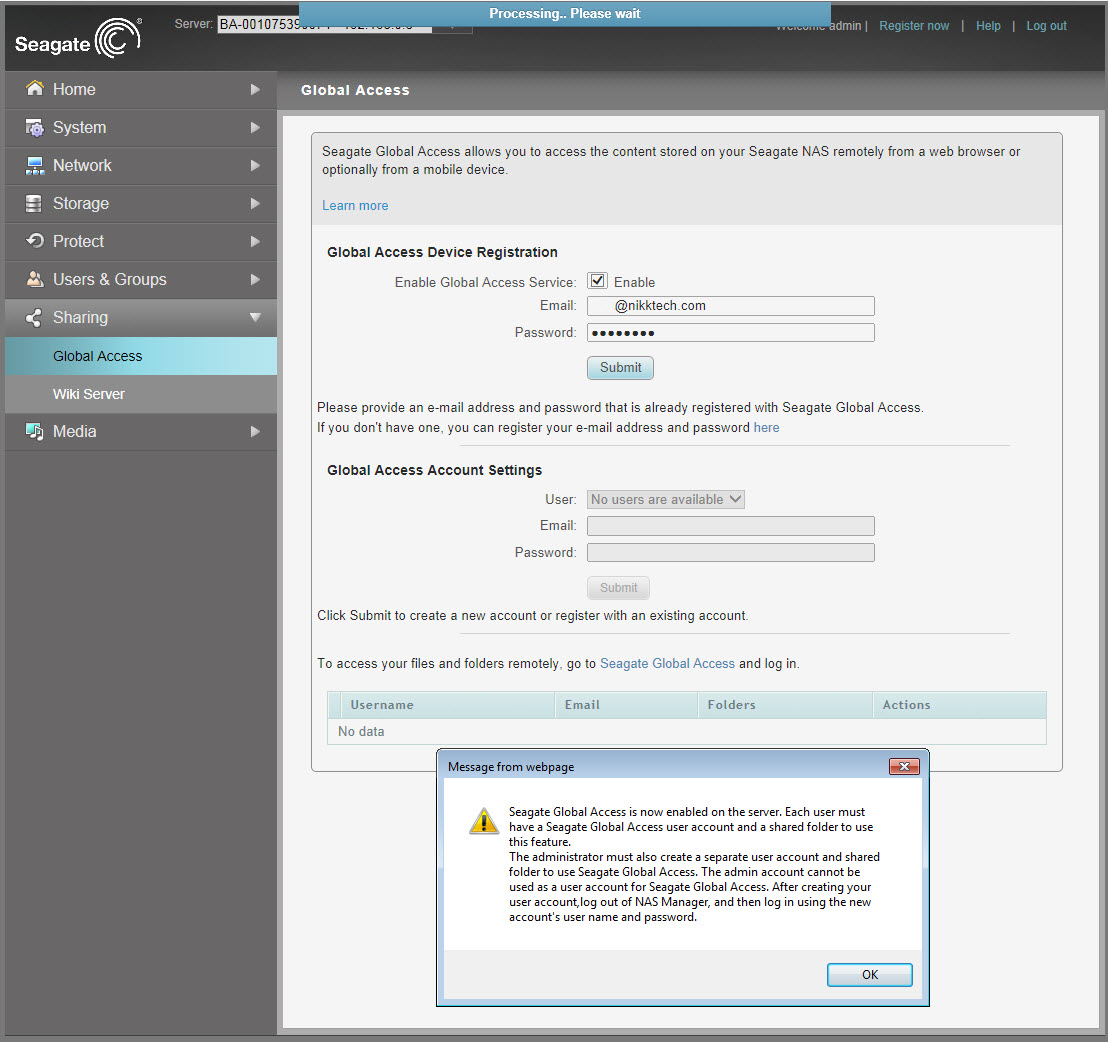Expand the Media menu arrow
This screenshot has height=1042, width=1108.
pyautogui.click(x=255, y=432)
